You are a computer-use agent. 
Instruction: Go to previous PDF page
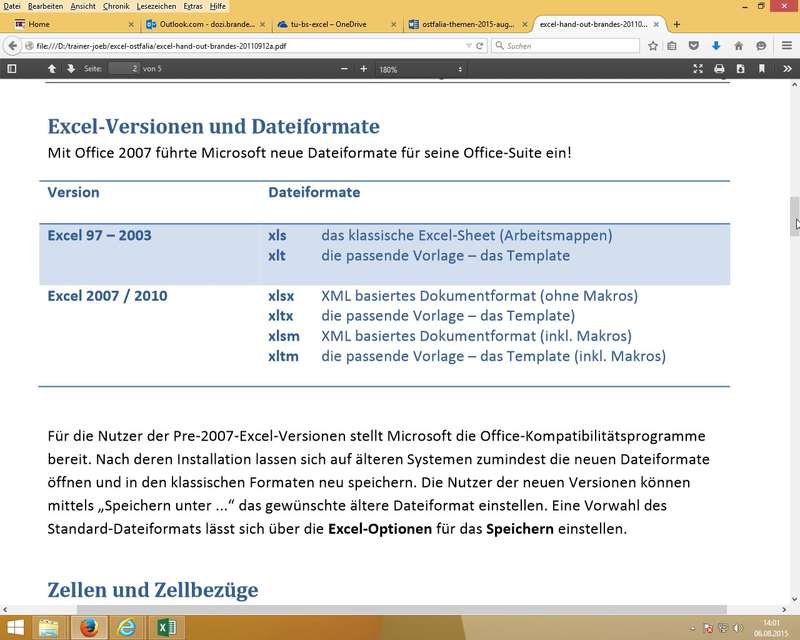(52, 69)
